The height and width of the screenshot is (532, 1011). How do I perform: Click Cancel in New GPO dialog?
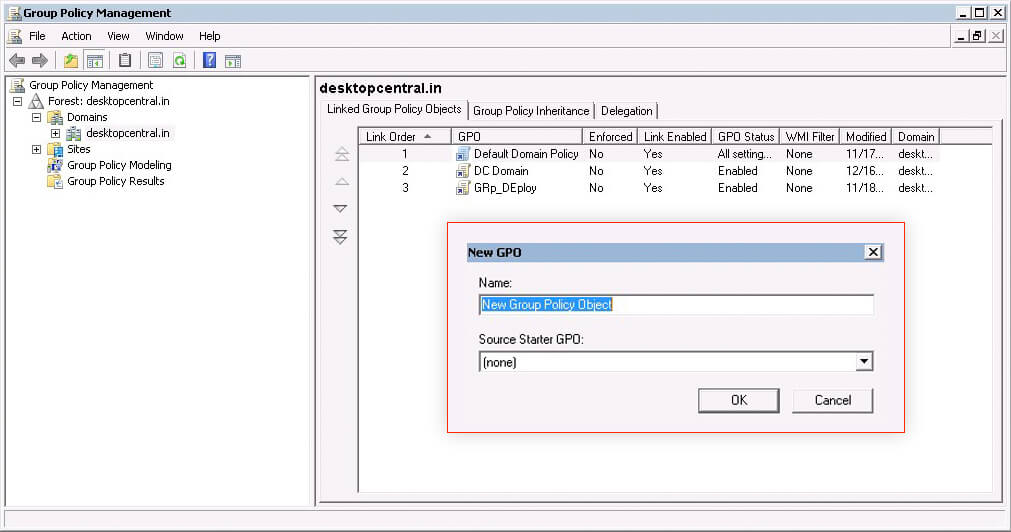point(832,400)
